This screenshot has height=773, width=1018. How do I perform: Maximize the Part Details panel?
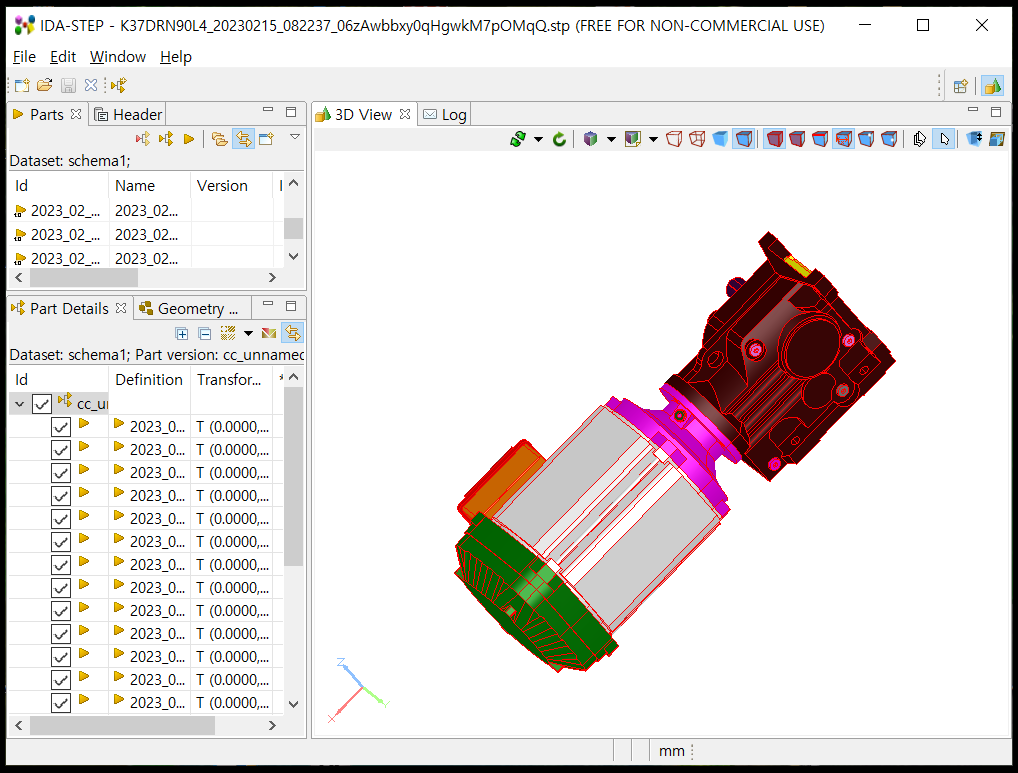(x=291, y=305)
